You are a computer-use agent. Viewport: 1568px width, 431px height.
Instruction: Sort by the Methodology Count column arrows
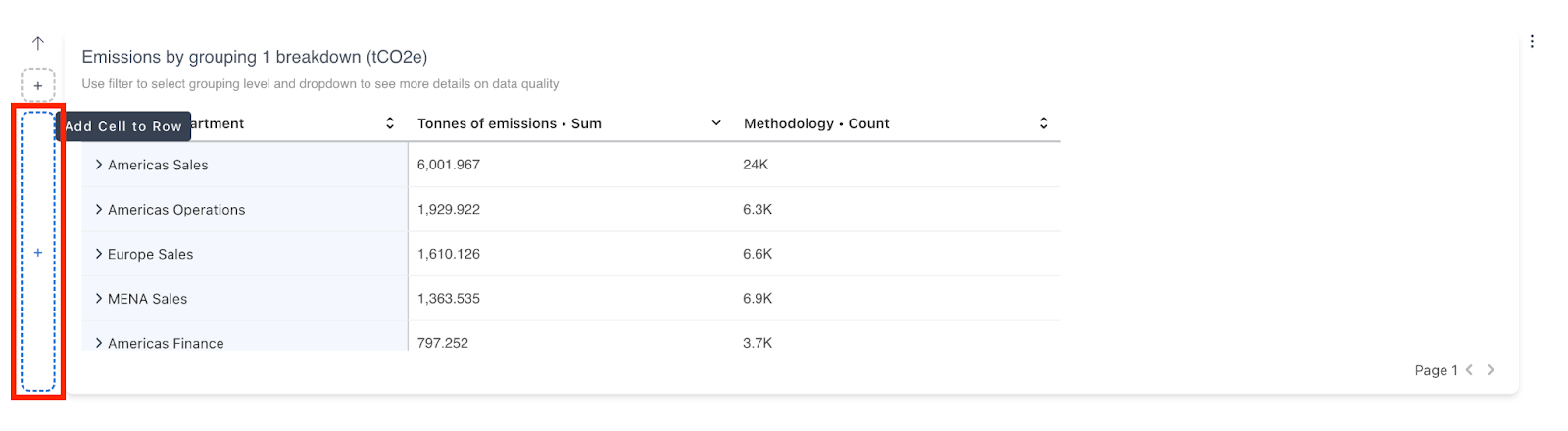[1044, 123]
